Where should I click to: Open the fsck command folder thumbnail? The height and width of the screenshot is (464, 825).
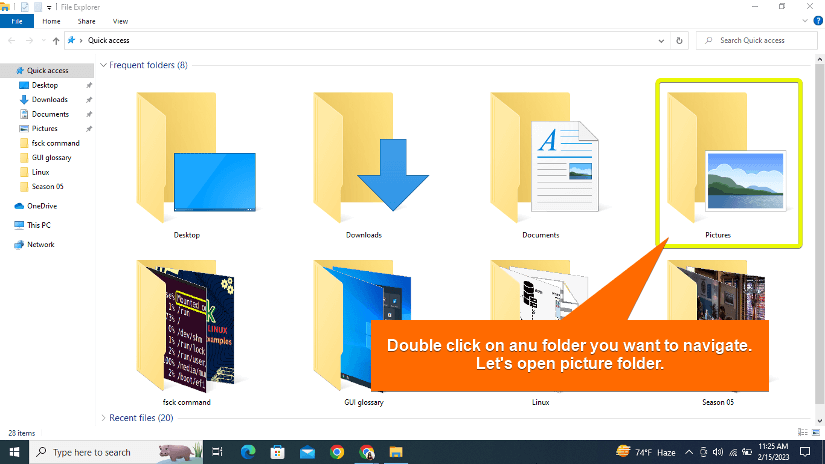coord(185,326)
